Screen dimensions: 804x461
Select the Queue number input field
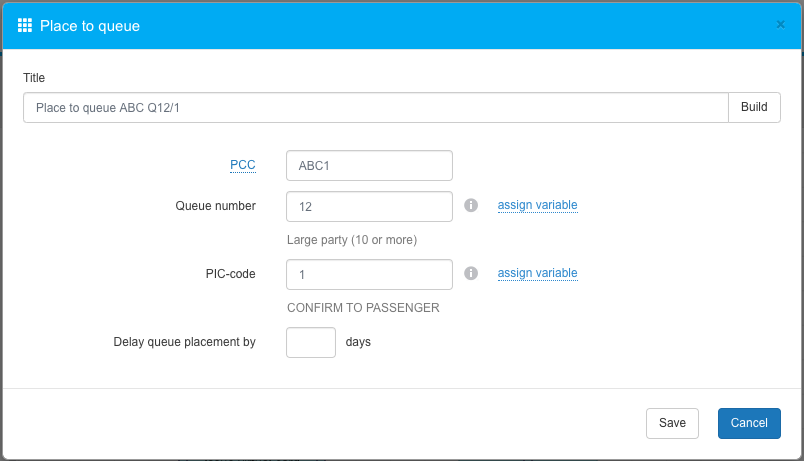pos(369,207)
